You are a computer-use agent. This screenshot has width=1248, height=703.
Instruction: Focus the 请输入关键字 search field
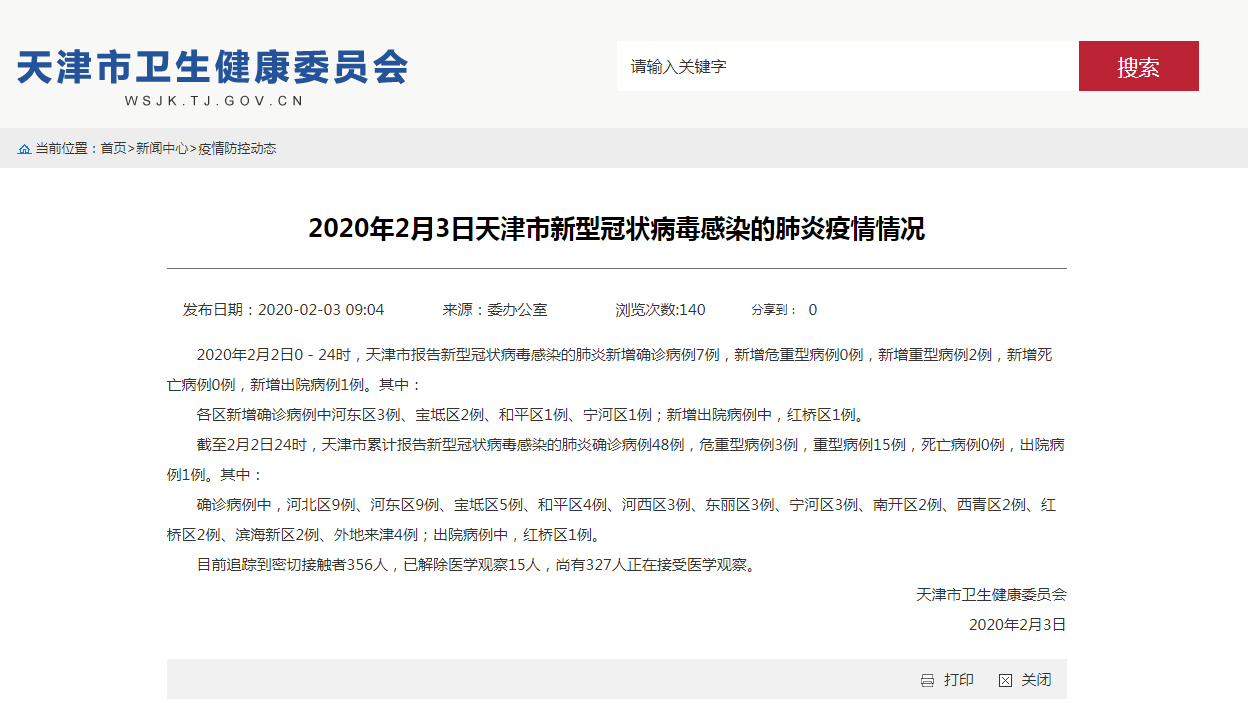(846, 67)
